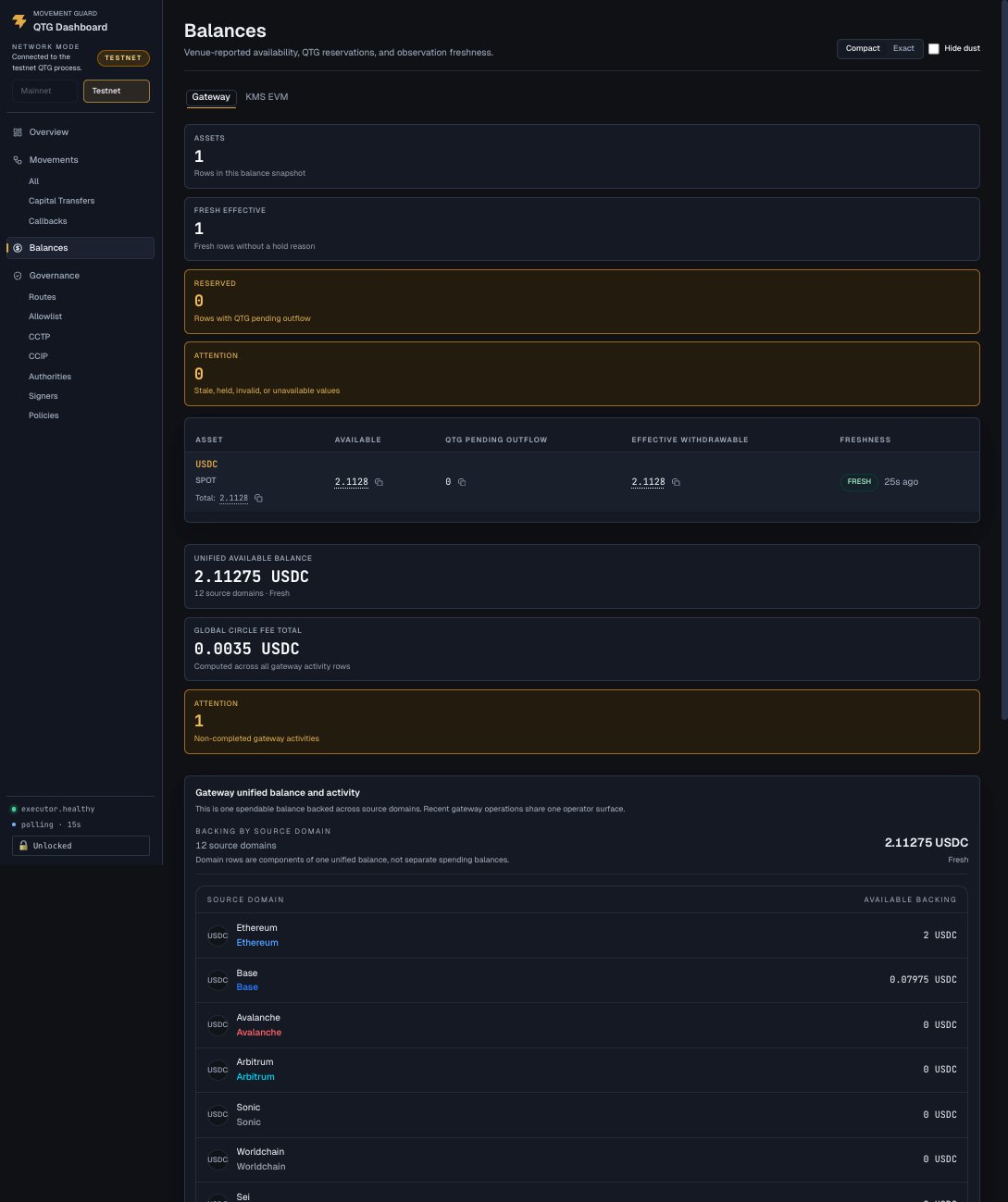Switch to Compact display mode
This screenshot has width=1008, height=1202.
click(x=863, y=48)
